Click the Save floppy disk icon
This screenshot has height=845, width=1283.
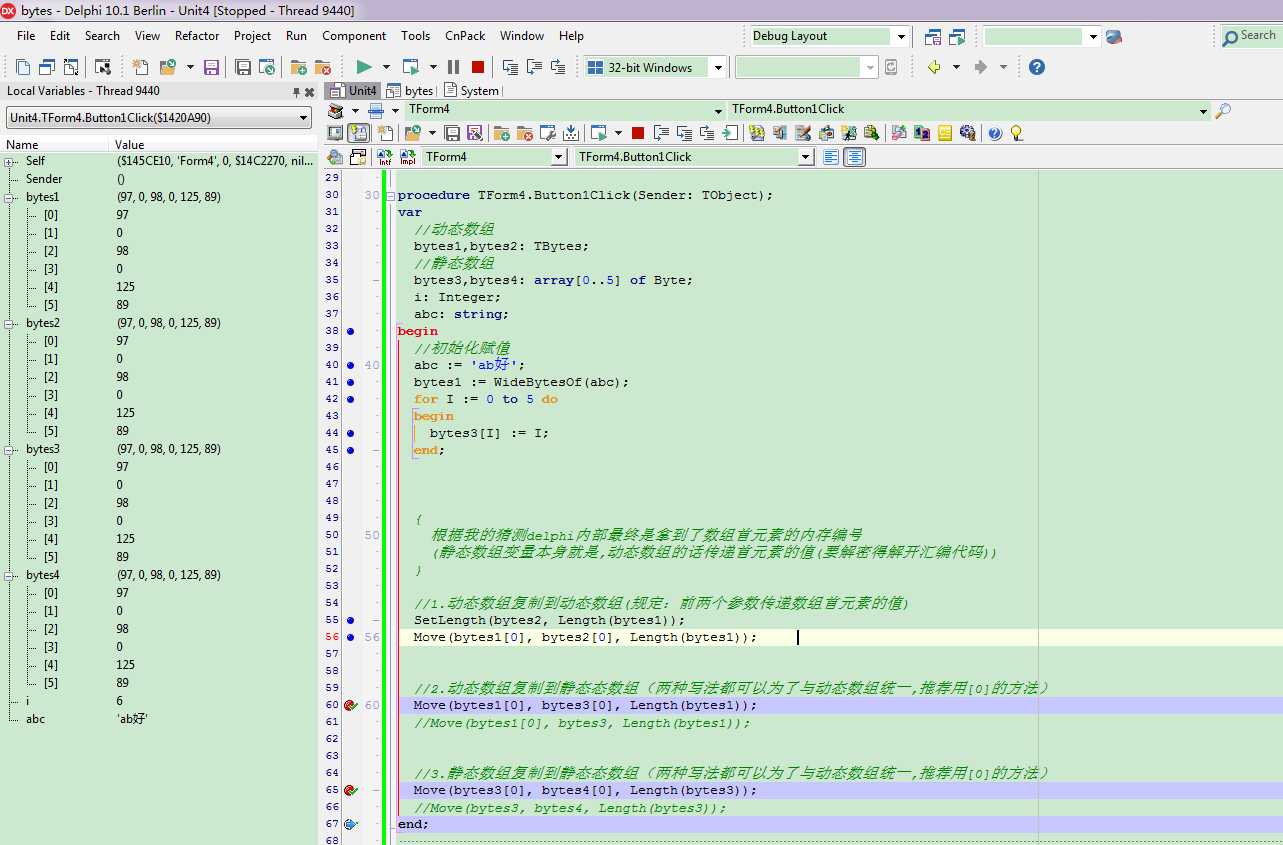[x=211, y=67]
